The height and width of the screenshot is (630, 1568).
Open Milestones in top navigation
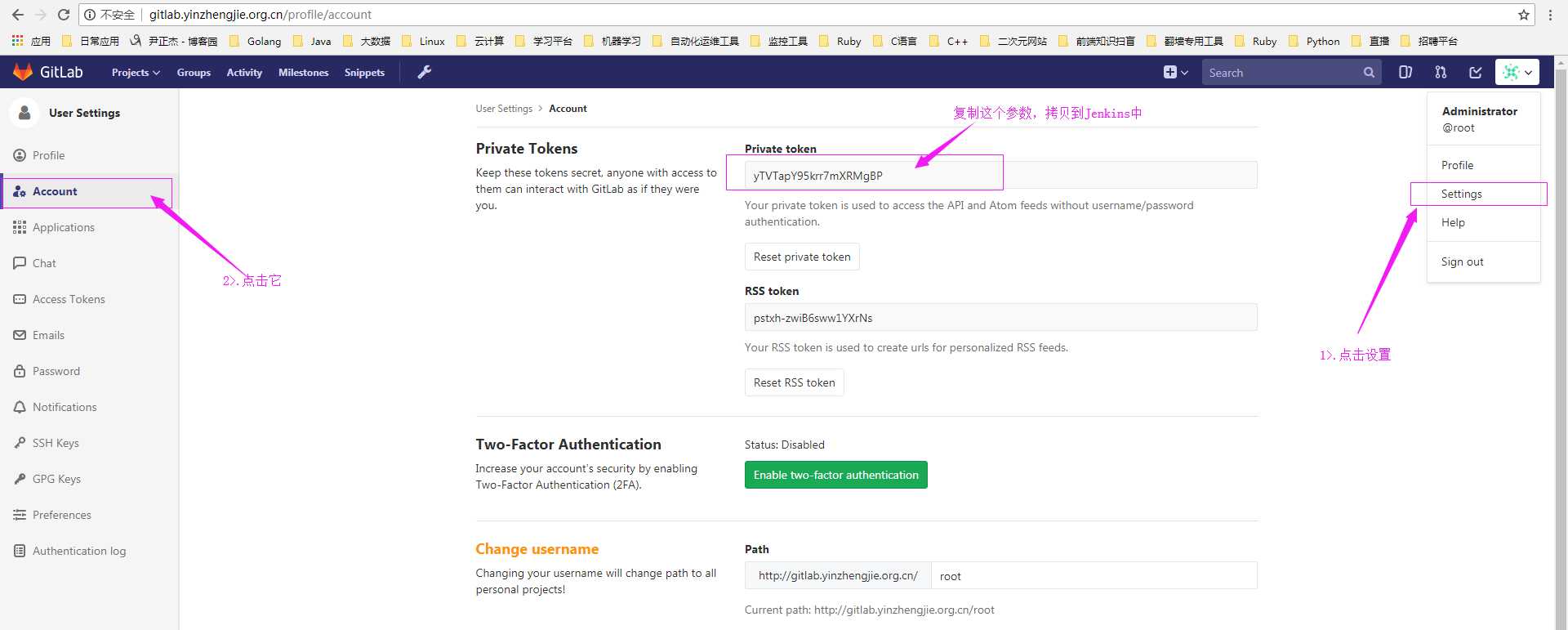[303, 72]
